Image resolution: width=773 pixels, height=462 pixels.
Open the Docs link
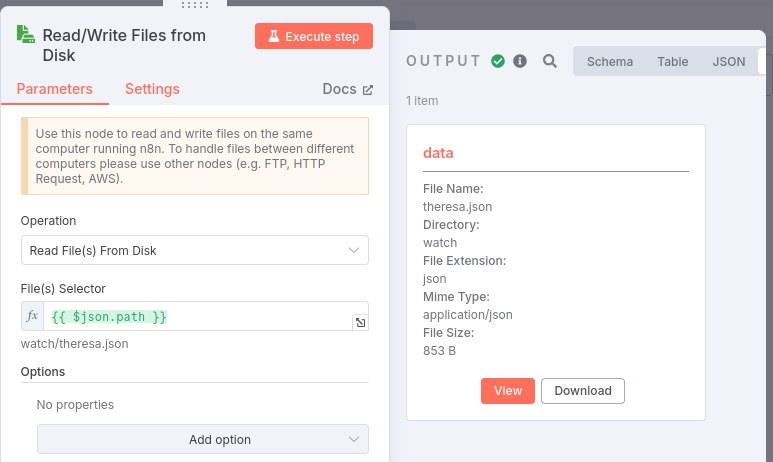348,89
